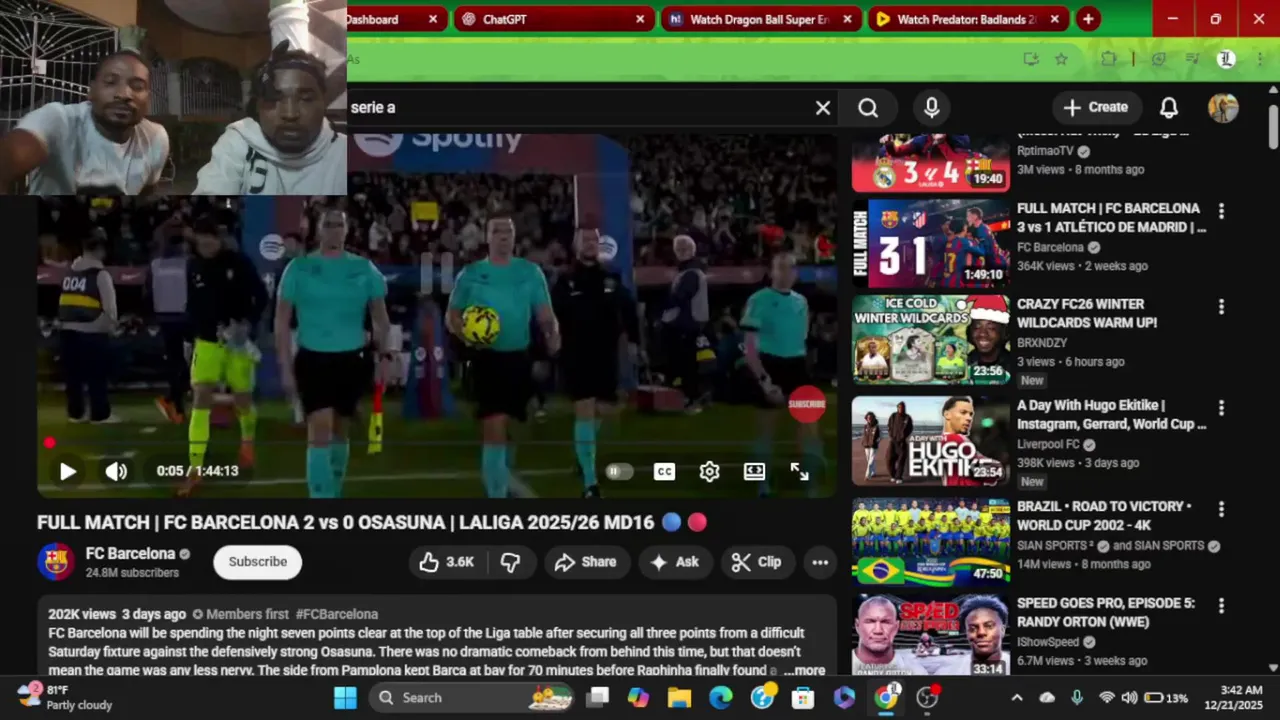
Task: Open the Ask AI button
Action: (x=675, y=562)
